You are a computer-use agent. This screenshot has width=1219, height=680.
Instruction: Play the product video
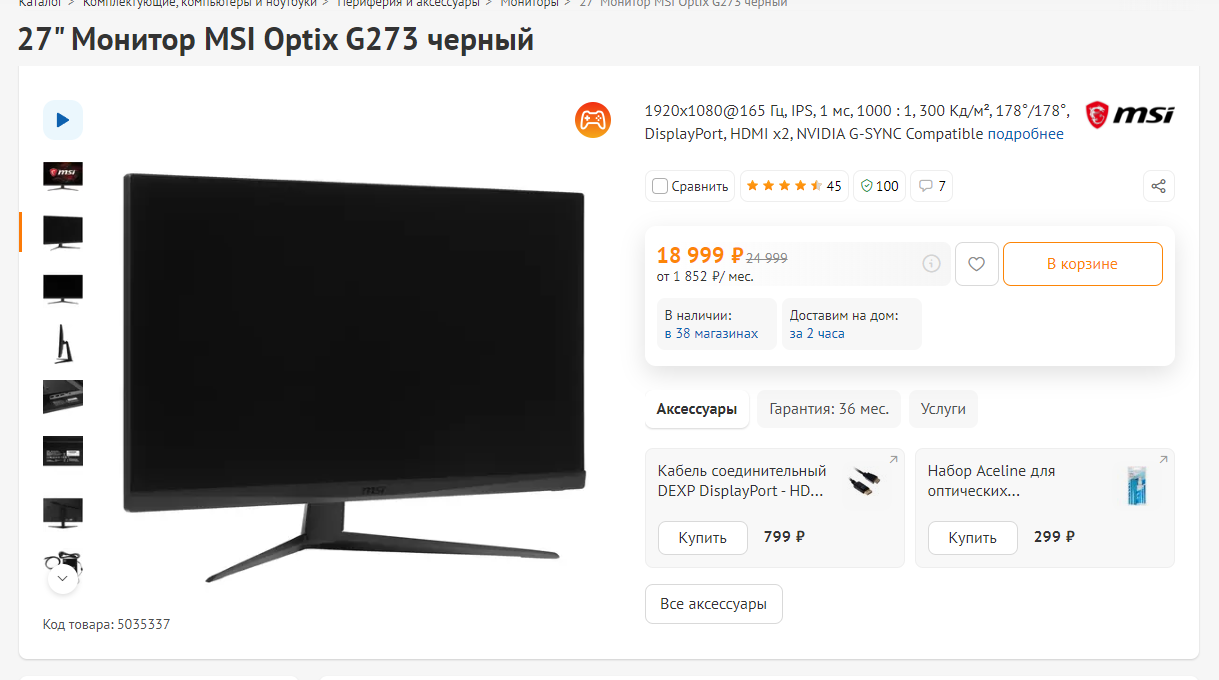pyautogui.click(x=63, y=120)
